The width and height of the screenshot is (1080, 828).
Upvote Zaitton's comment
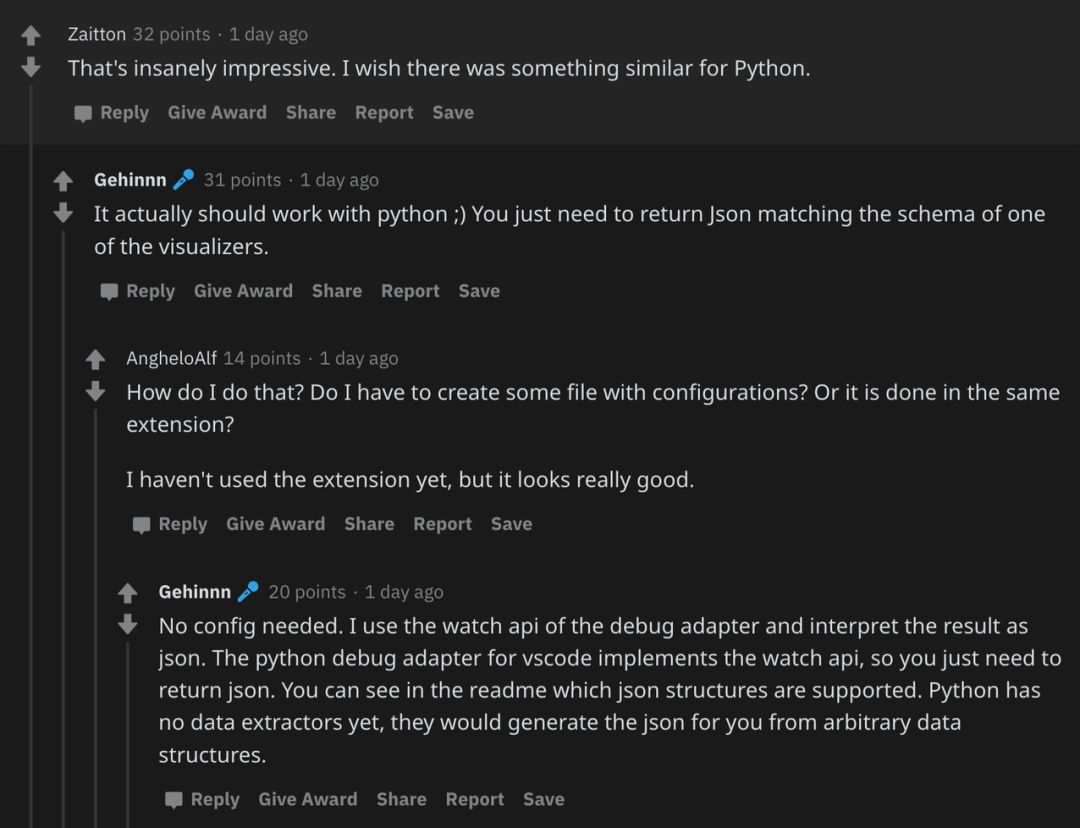(31, 36)
